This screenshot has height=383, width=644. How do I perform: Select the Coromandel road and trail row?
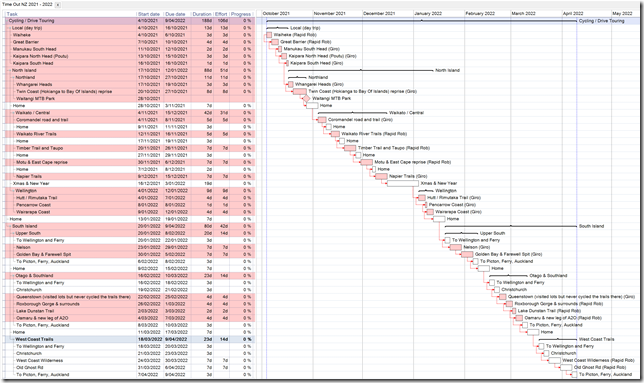point(130,120)
